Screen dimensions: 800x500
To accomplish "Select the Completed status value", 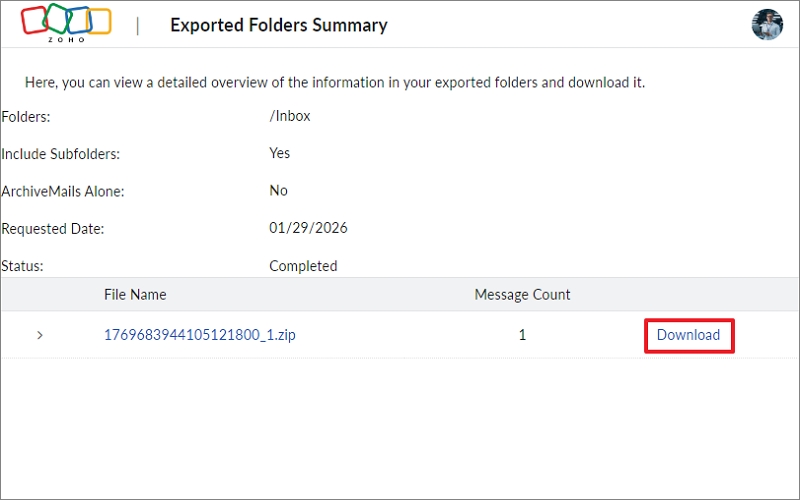I will [x=303, y=266].
